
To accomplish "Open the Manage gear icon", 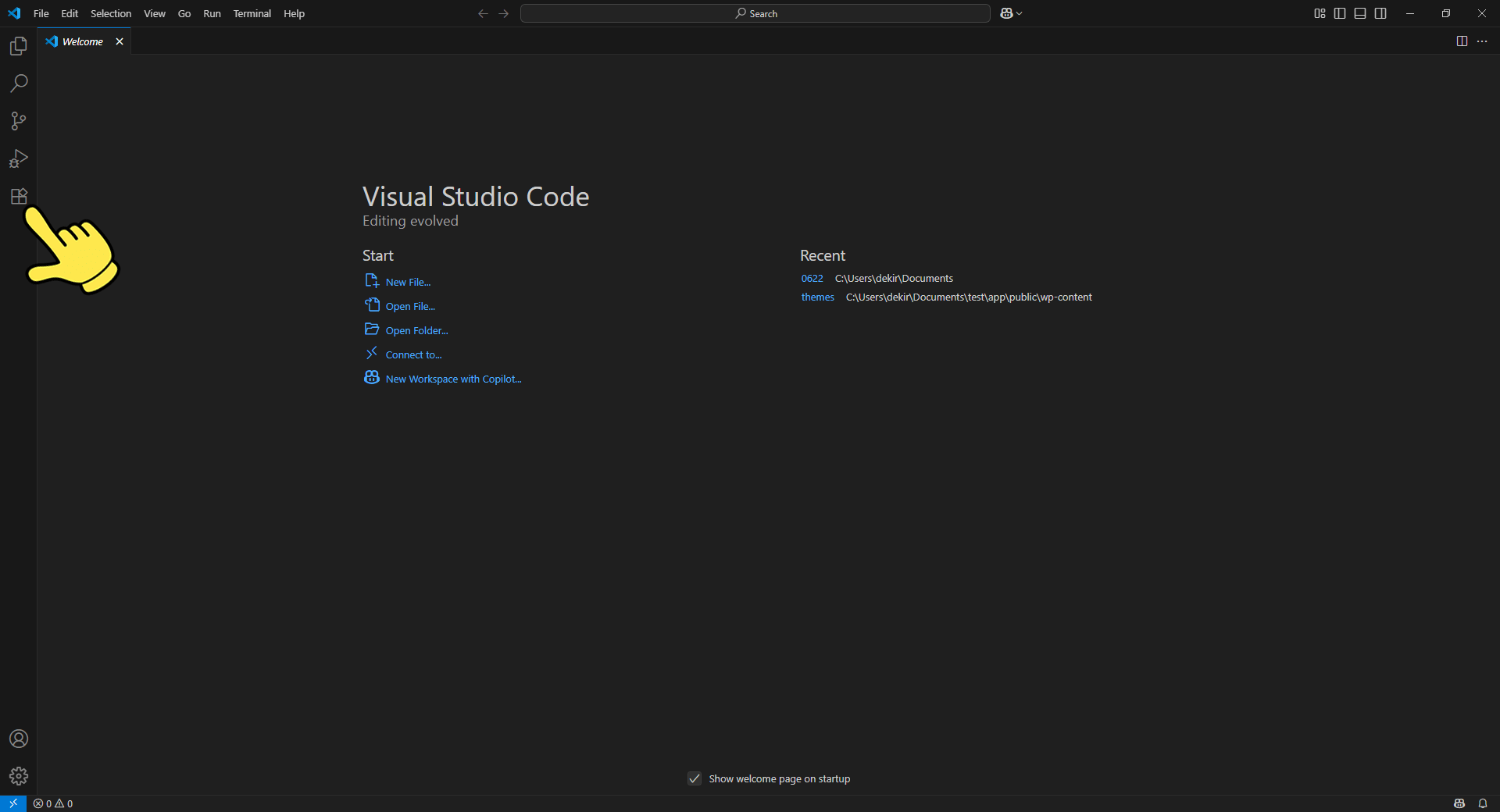I will tap(19, 776).
